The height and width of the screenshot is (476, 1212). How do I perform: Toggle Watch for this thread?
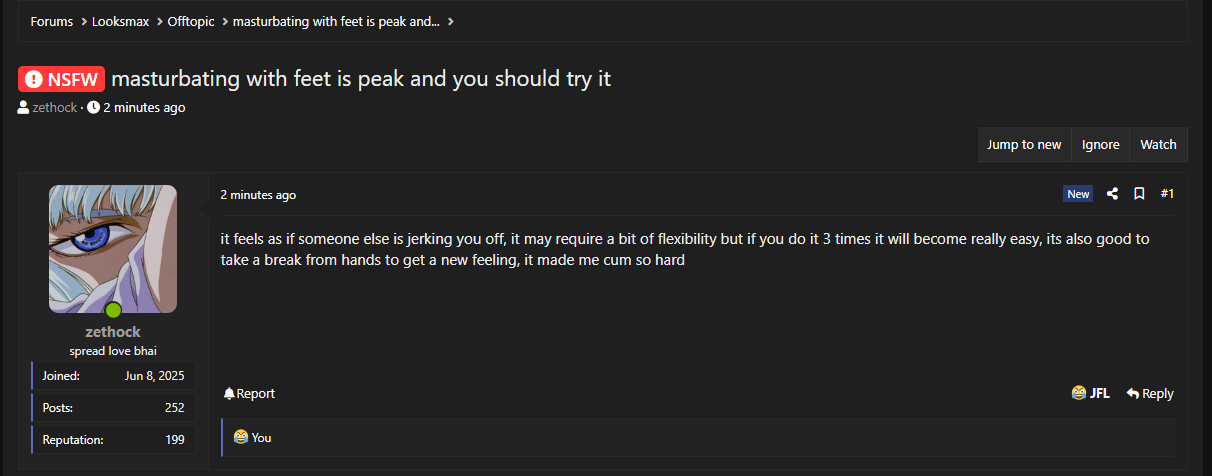coord(1158,145)
